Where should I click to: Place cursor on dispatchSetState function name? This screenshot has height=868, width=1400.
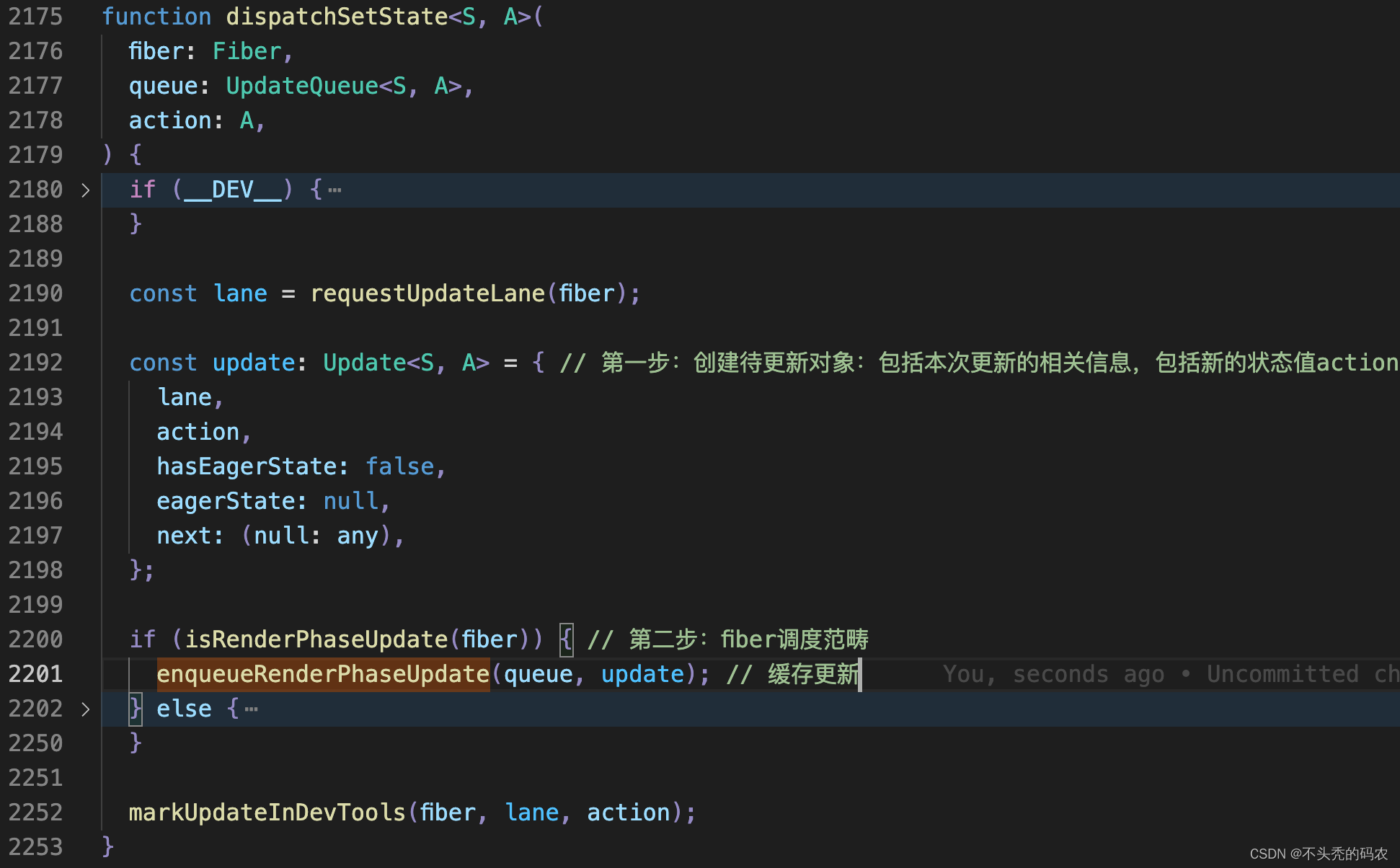(x=336, y=16)
